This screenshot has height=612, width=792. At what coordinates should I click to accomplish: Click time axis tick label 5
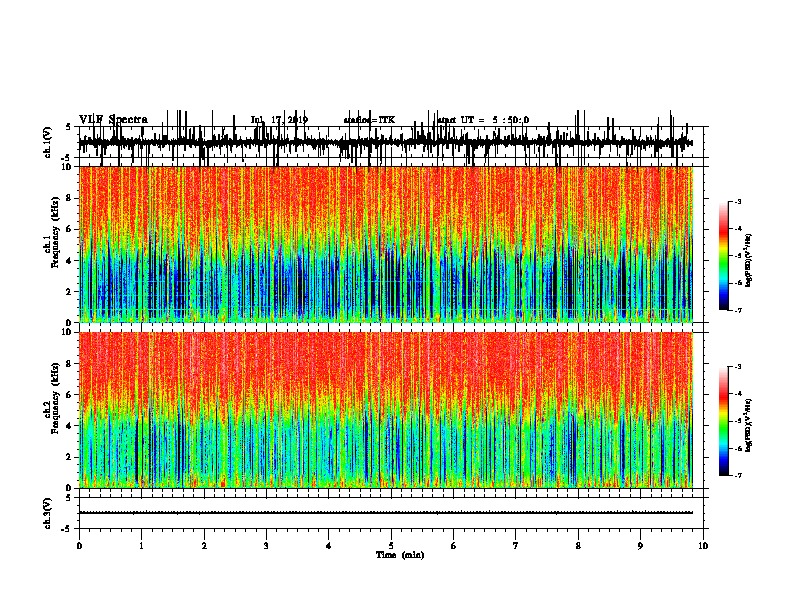click(x=391, y=546)
